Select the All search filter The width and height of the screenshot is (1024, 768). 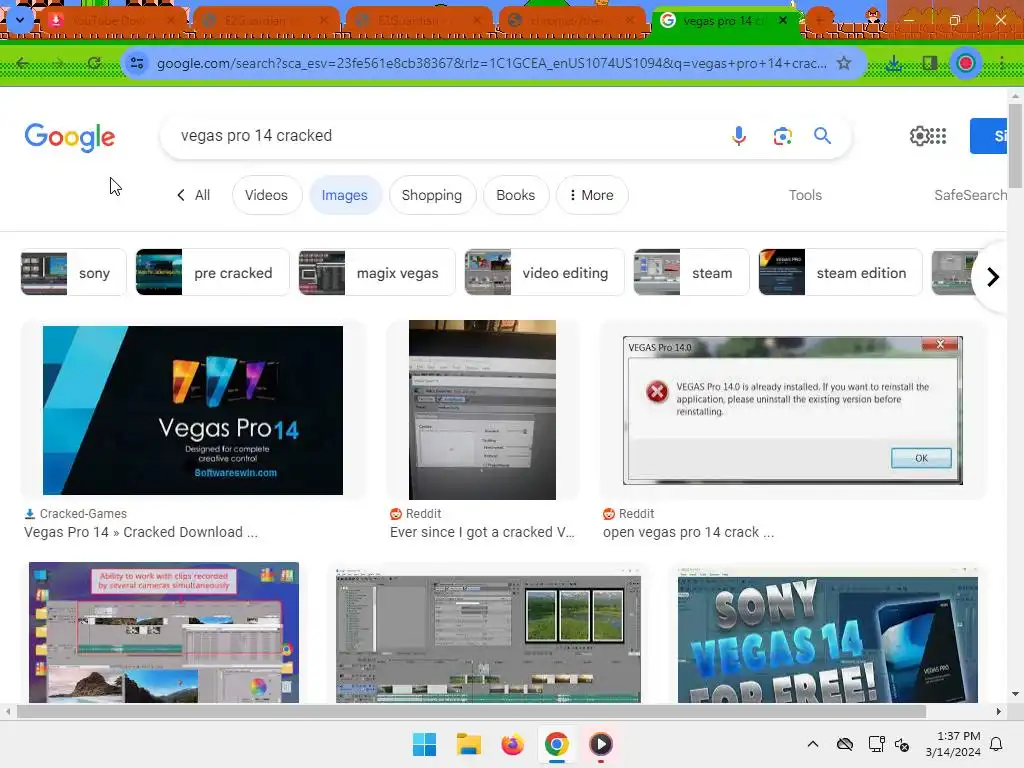tap(194, 195)
